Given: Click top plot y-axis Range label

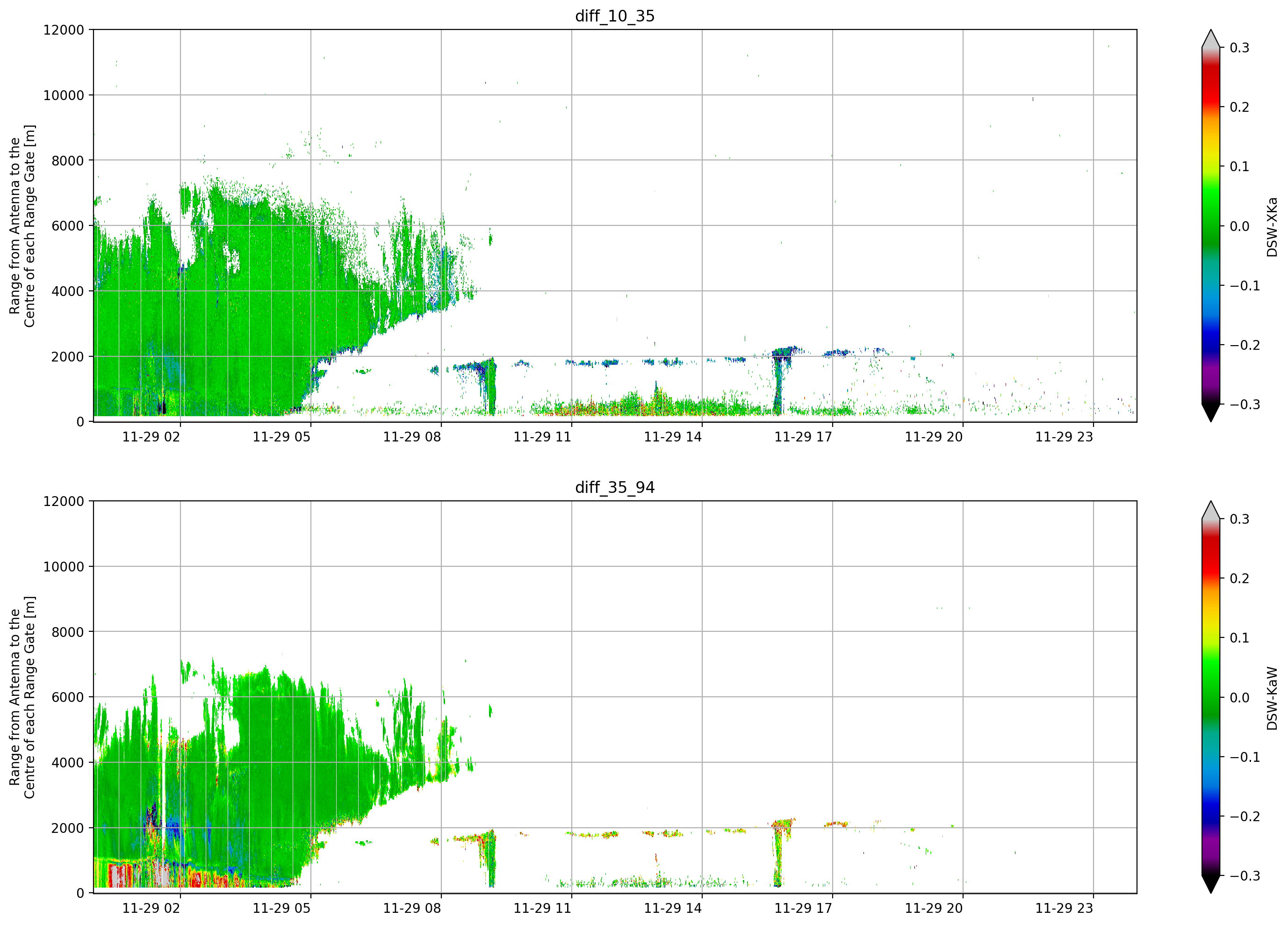Looking at the screenshot, I should pyautogui.click(x=22, y=226).
